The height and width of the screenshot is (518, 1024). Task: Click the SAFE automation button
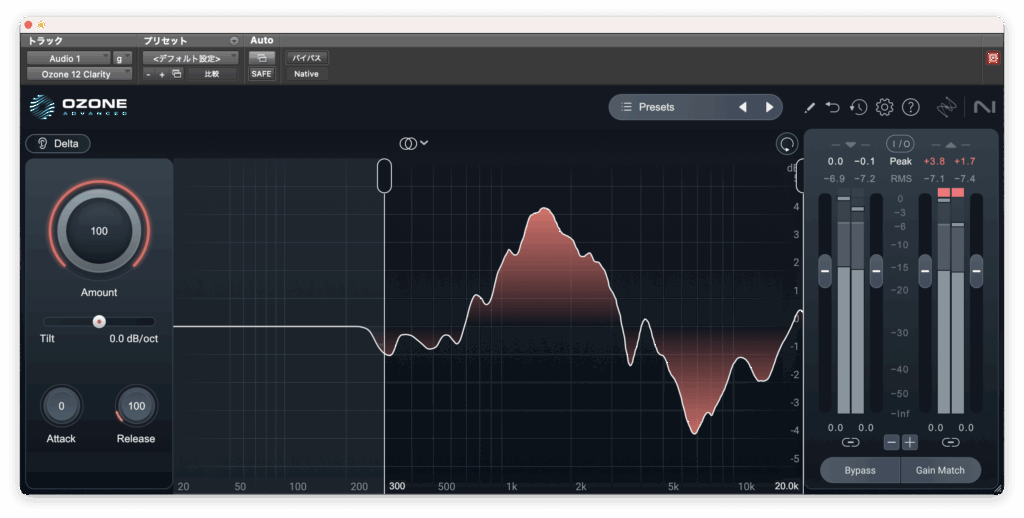coord(261,74)
